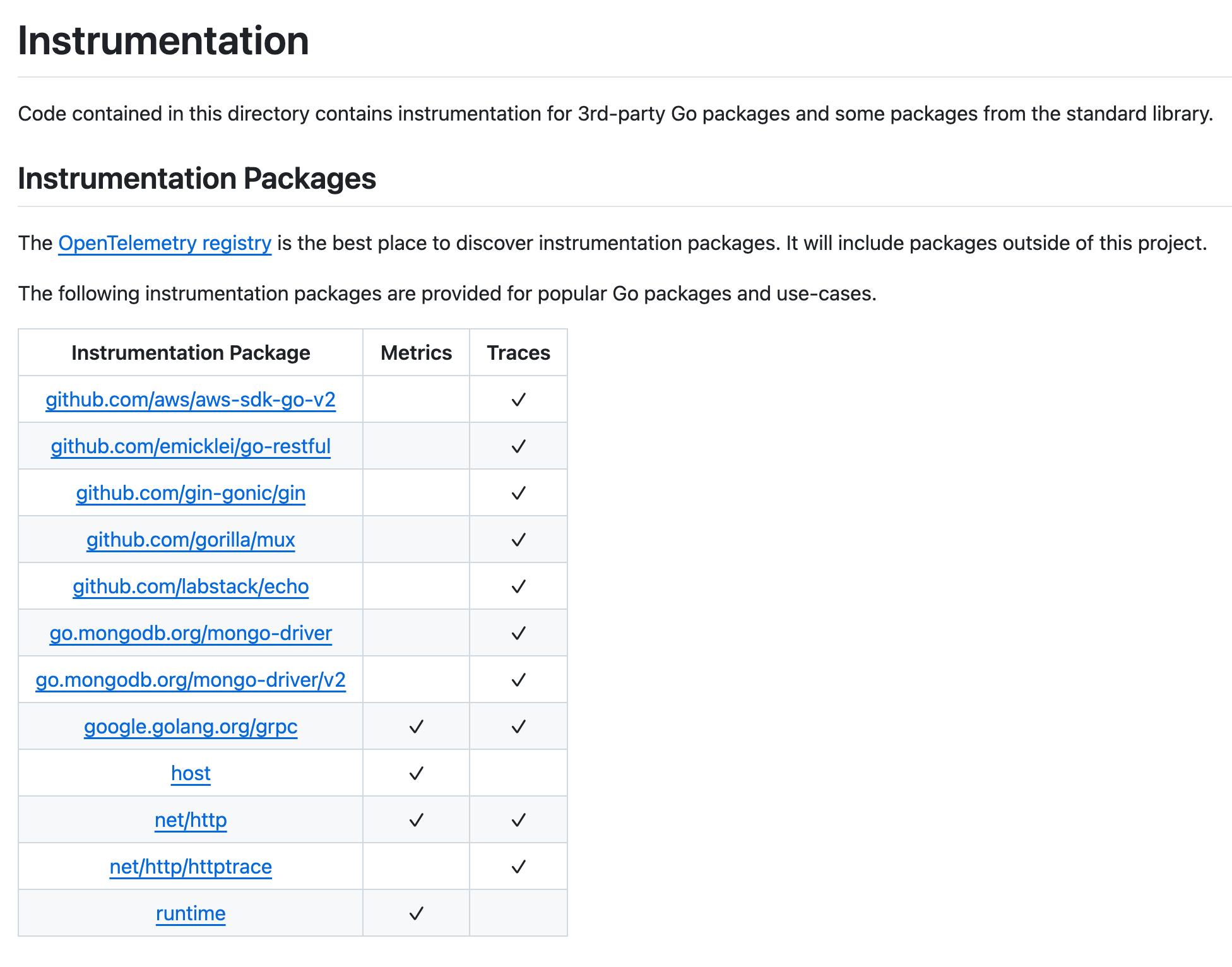Viewport: 1232px width, 967px height.
Task: Click the Metrics checkmark for grpc row
Action: coord(416,727)
